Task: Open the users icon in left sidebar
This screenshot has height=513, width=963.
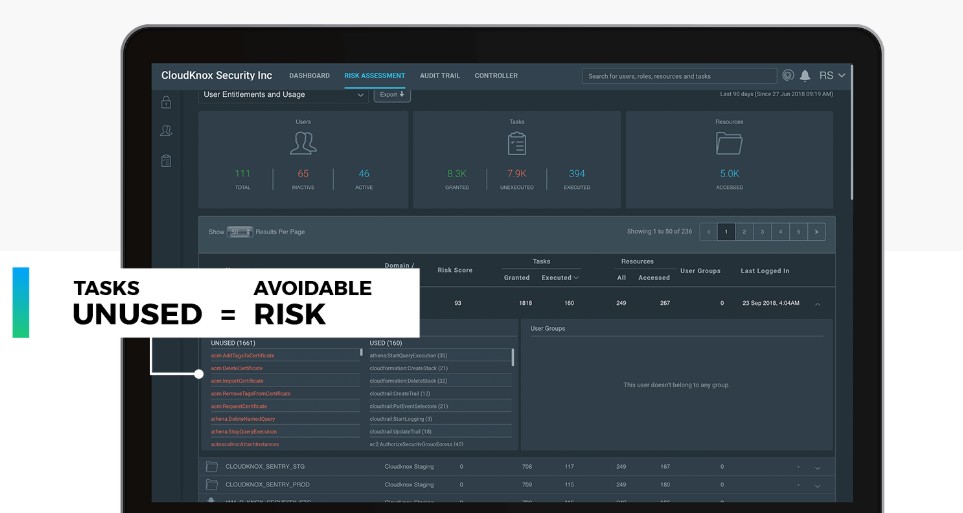Action: pos(166,130)
